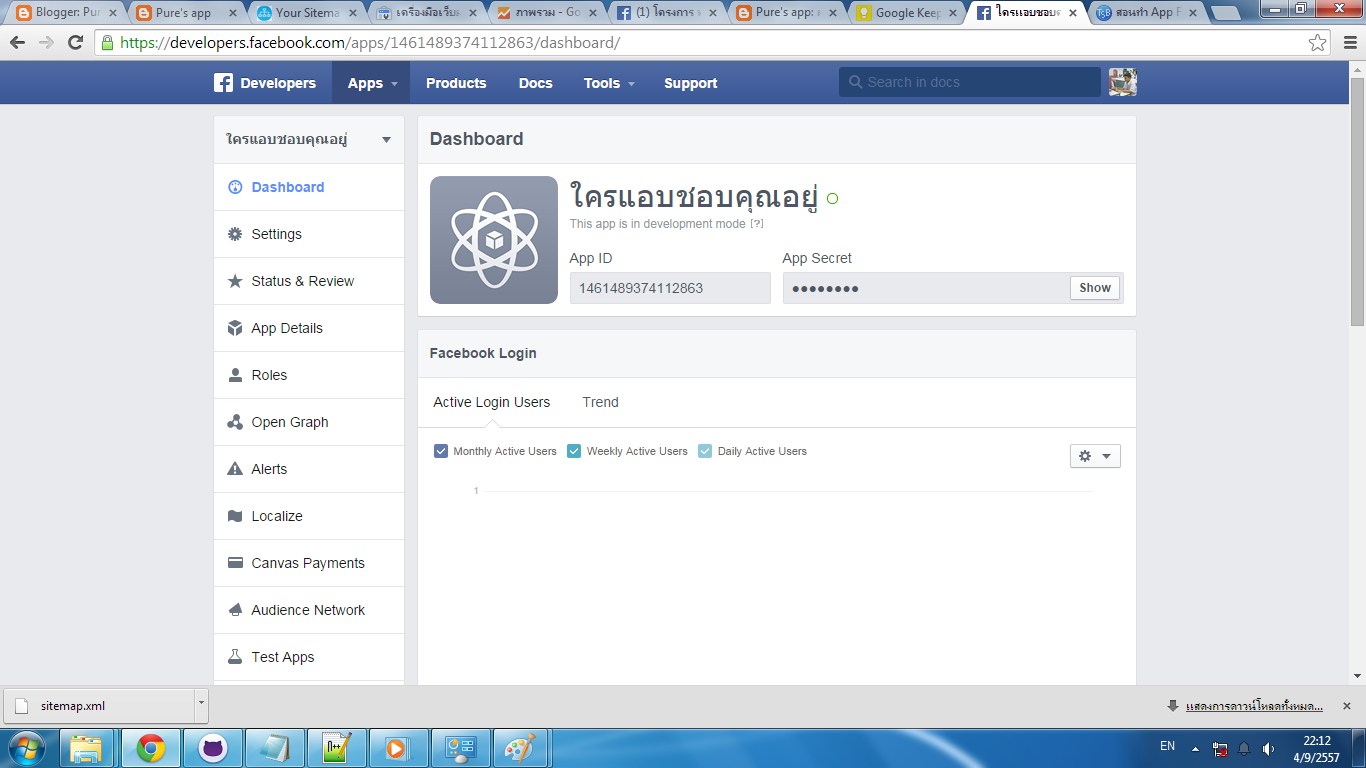Close the downloads bar
The height and width of the screenshot is (768, 1366).
tap(1347, 705)
